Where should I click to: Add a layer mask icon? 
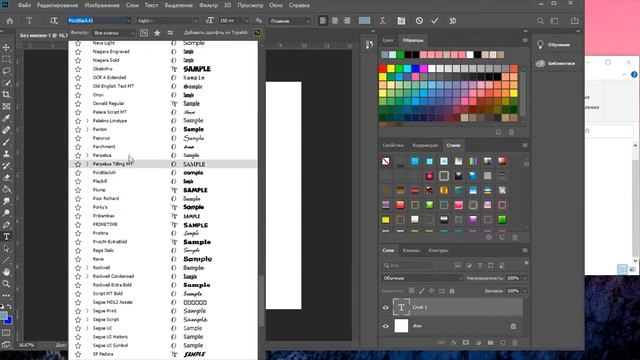(466, 343)
